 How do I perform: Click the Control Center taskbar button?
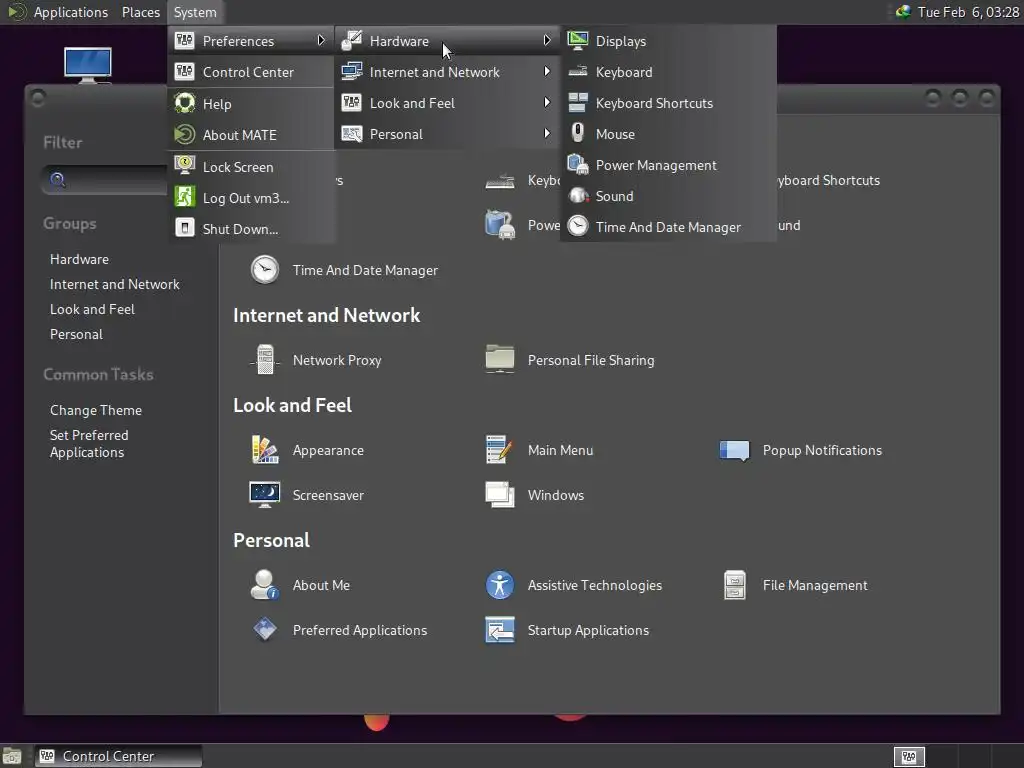point(118,756)
